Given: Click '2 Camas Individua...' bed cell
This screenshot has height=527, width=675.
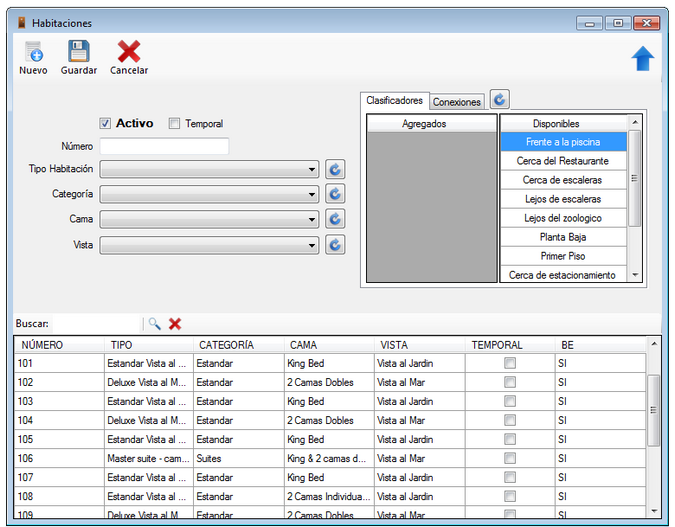Looking at the screenshot, I should coord(329,496).
